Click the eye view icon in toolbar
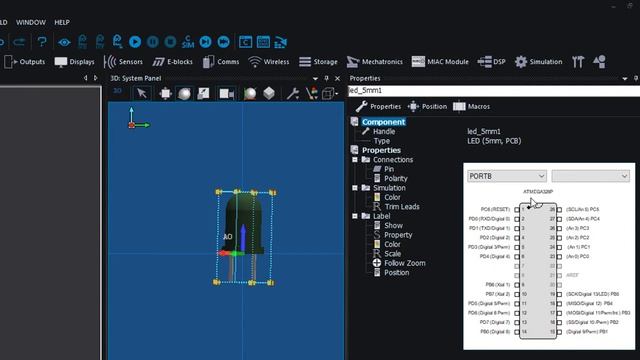Viewport: 640px width, 360px height. 64,42
